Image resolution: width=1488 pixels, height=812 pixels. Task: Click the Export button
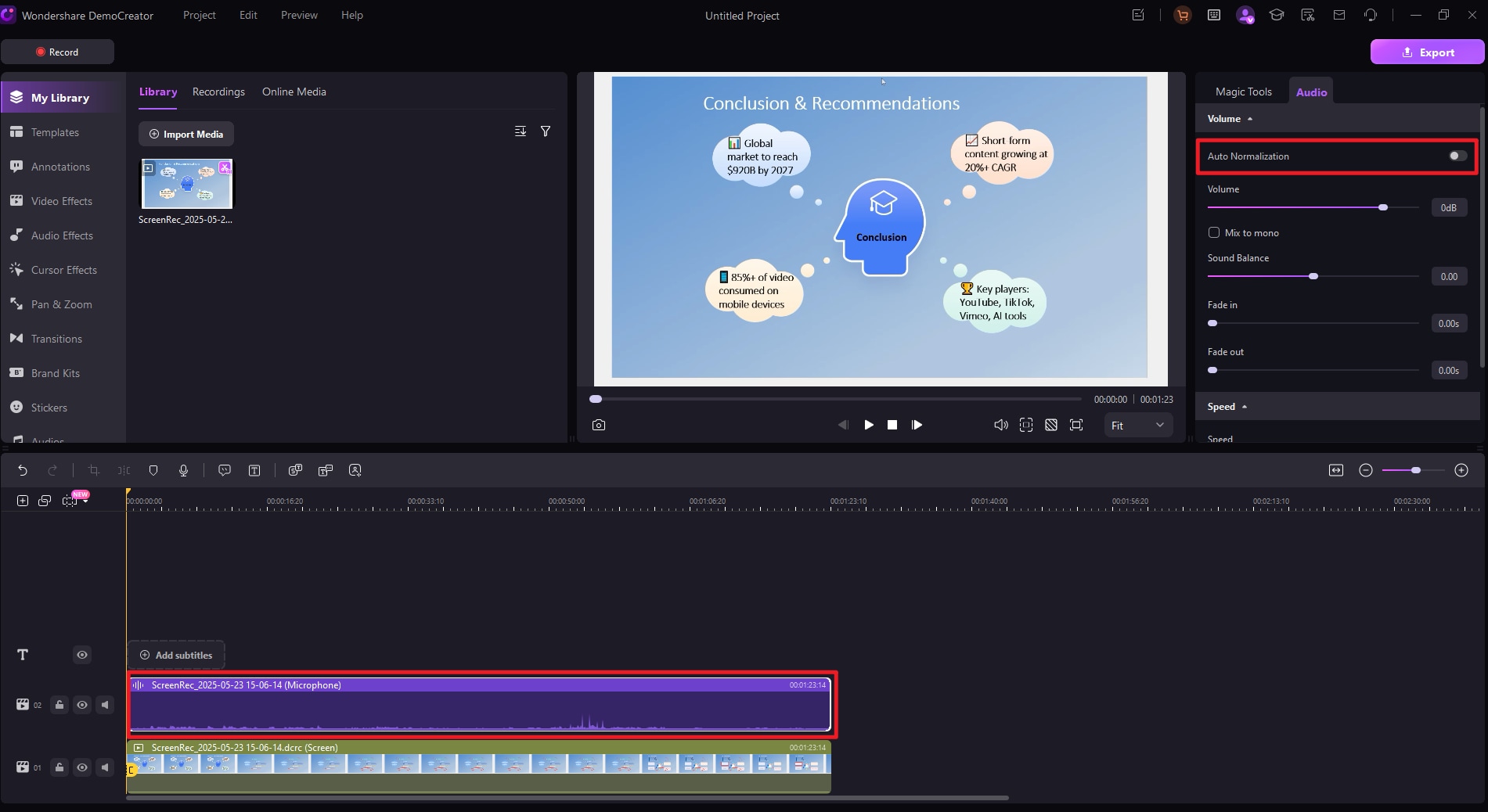click(1427, 52)
